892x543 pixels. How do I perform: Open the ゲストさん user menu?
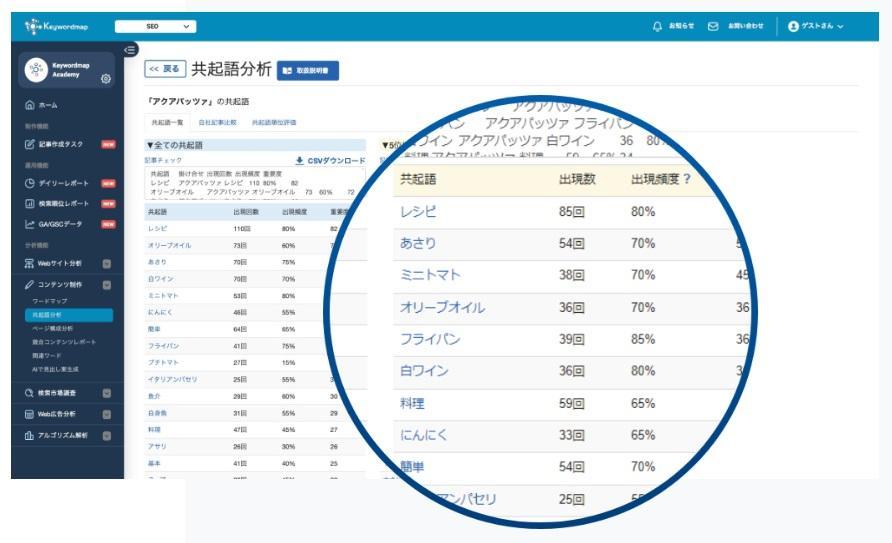816,26
